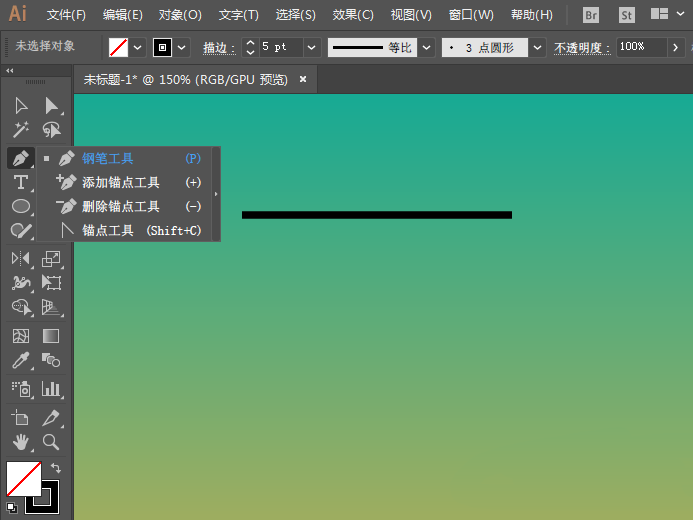Select the Shaper brush tool
This screenshot has height=520, width=693.
pos(21,230)
